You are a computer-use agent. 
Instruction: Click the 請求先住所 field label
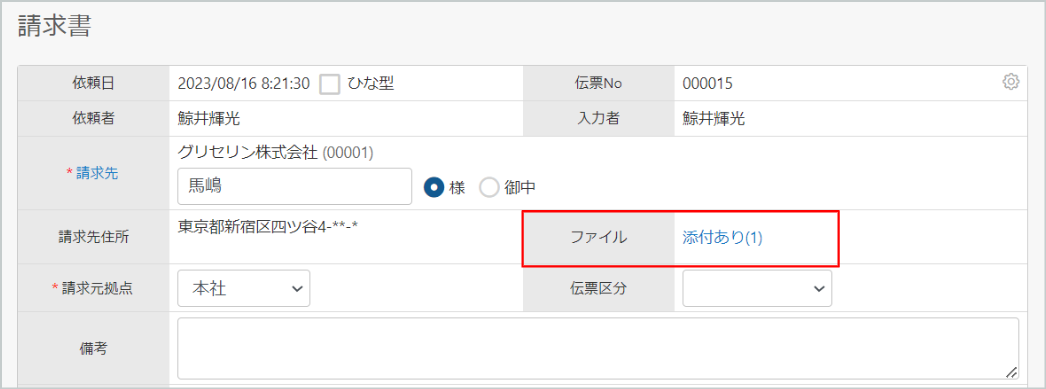coord(93,237)
